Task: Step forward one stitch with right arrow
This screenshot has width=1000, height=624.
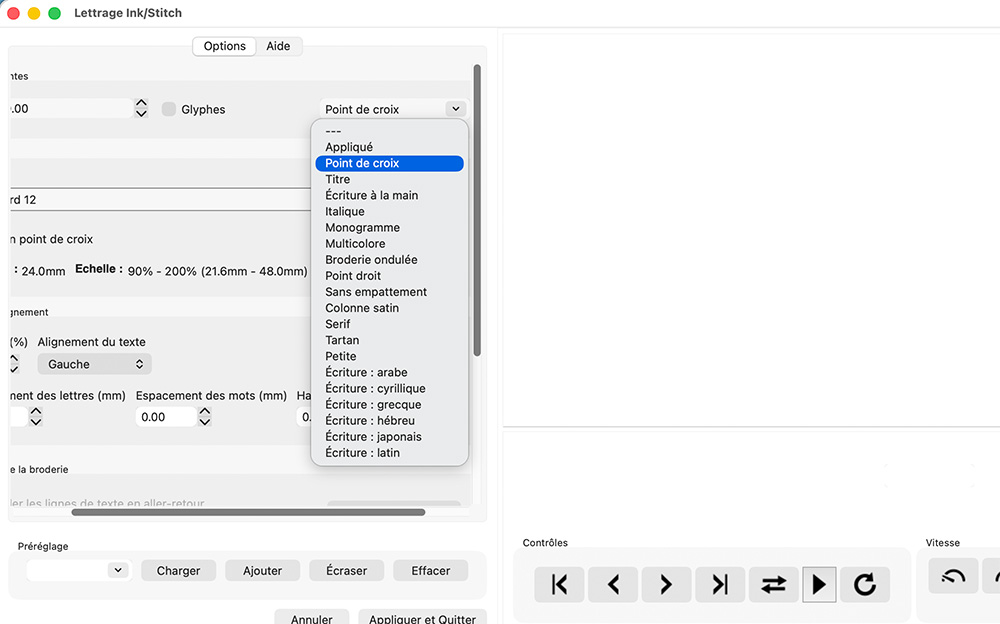Action: point(666,584)
